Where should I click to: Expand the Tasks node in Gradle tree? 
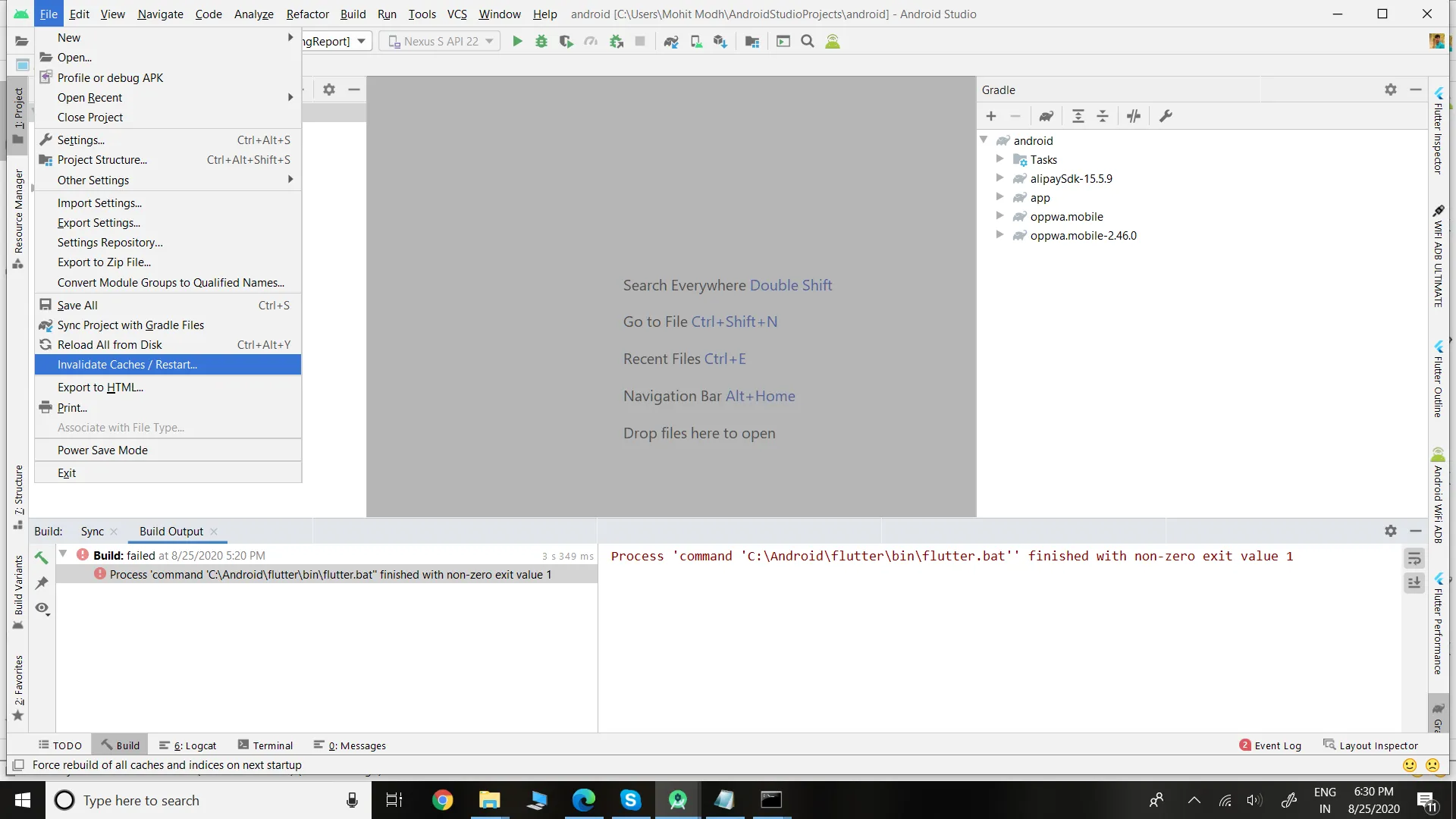click(999, 159)
